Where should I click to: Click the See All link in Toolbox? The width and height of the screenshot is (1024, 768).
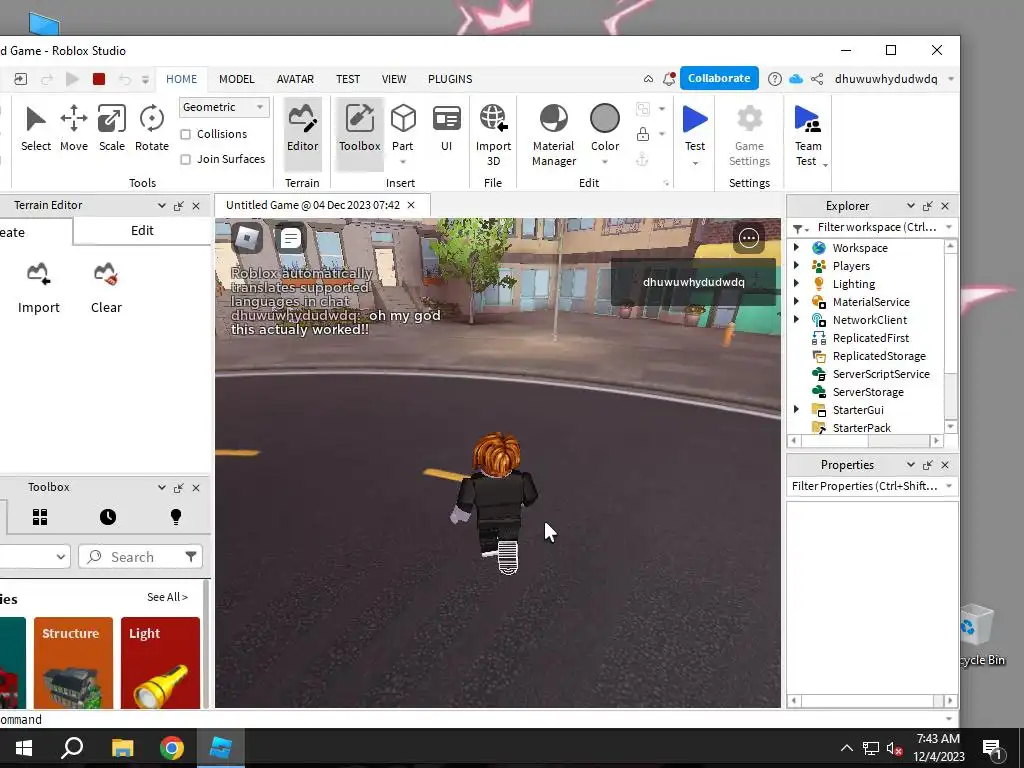[x=167, y=597]
